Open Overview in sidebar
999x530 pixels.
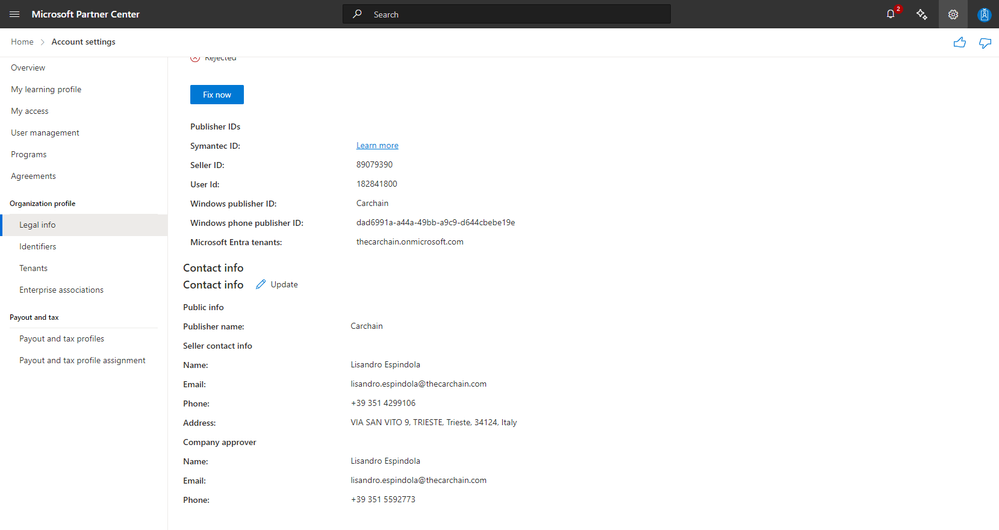click(28, 68)
